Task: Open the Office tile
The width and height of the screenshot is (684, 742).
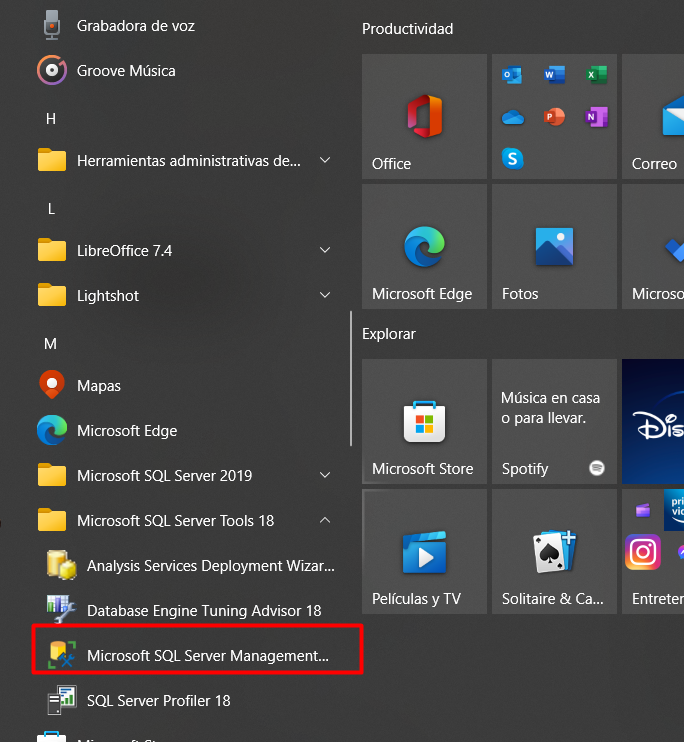Action: click(424, 116)
